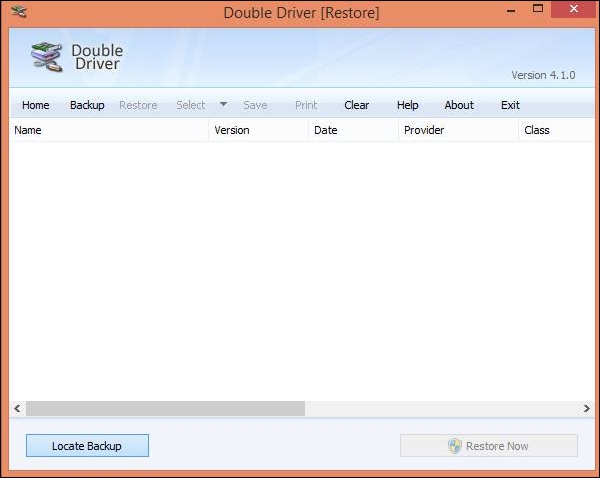This screenshot has height=478, width=600.
Task: Click the Double Driver title bar icon
Action: [x=19, y=12]
